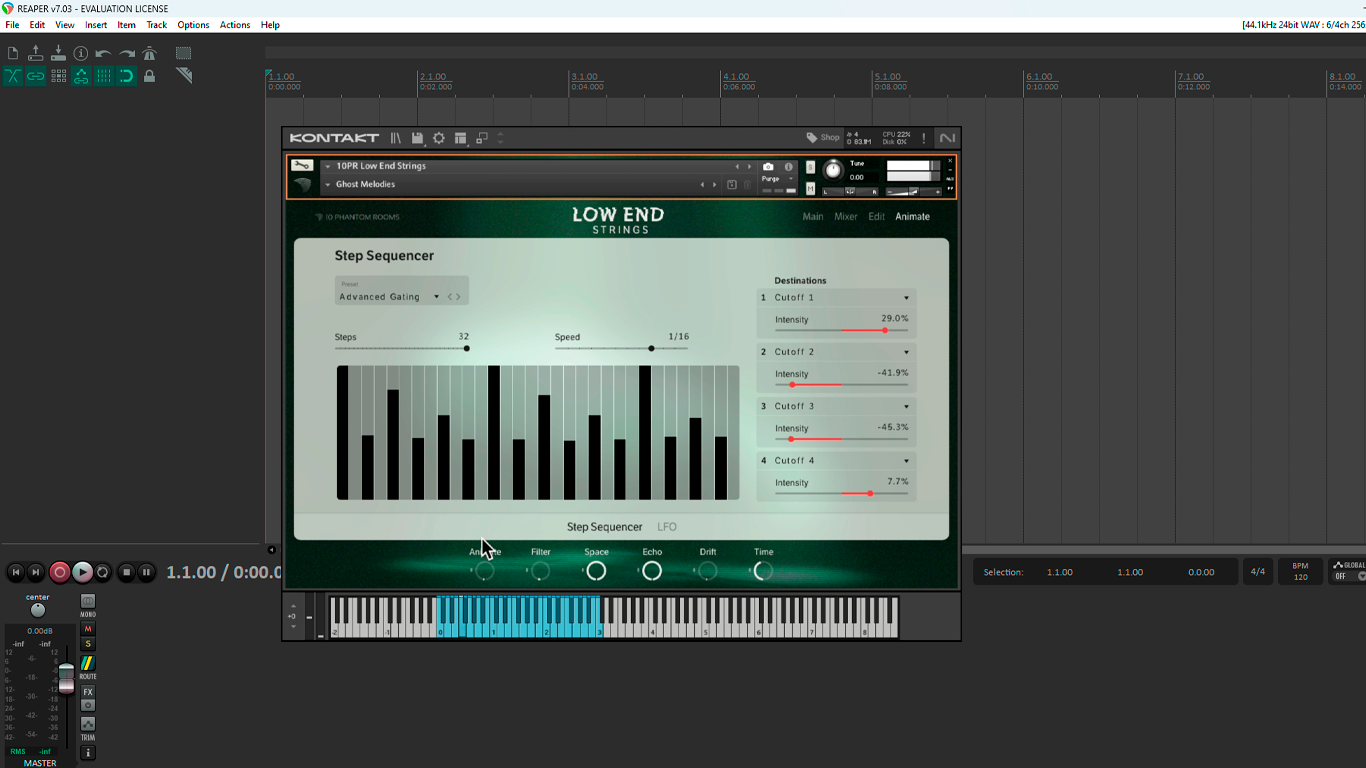
Task: Expand the 10PR Low End Strings dropdown
Action: coord(328,167)
